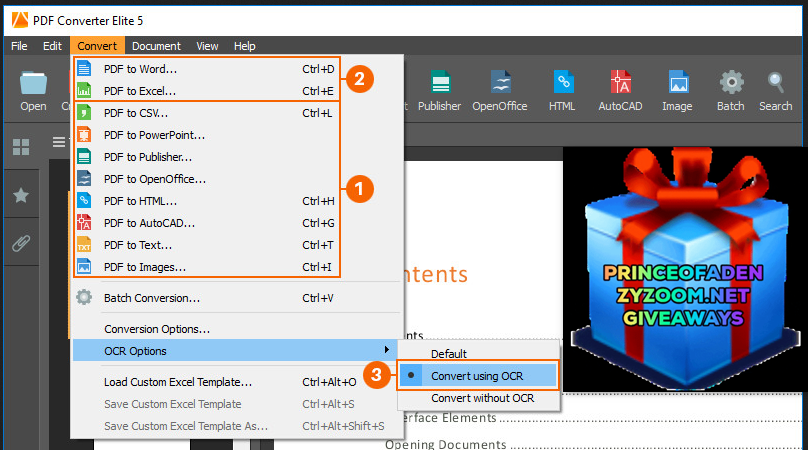Click the Image toolbar icon

tap(678, 82)
